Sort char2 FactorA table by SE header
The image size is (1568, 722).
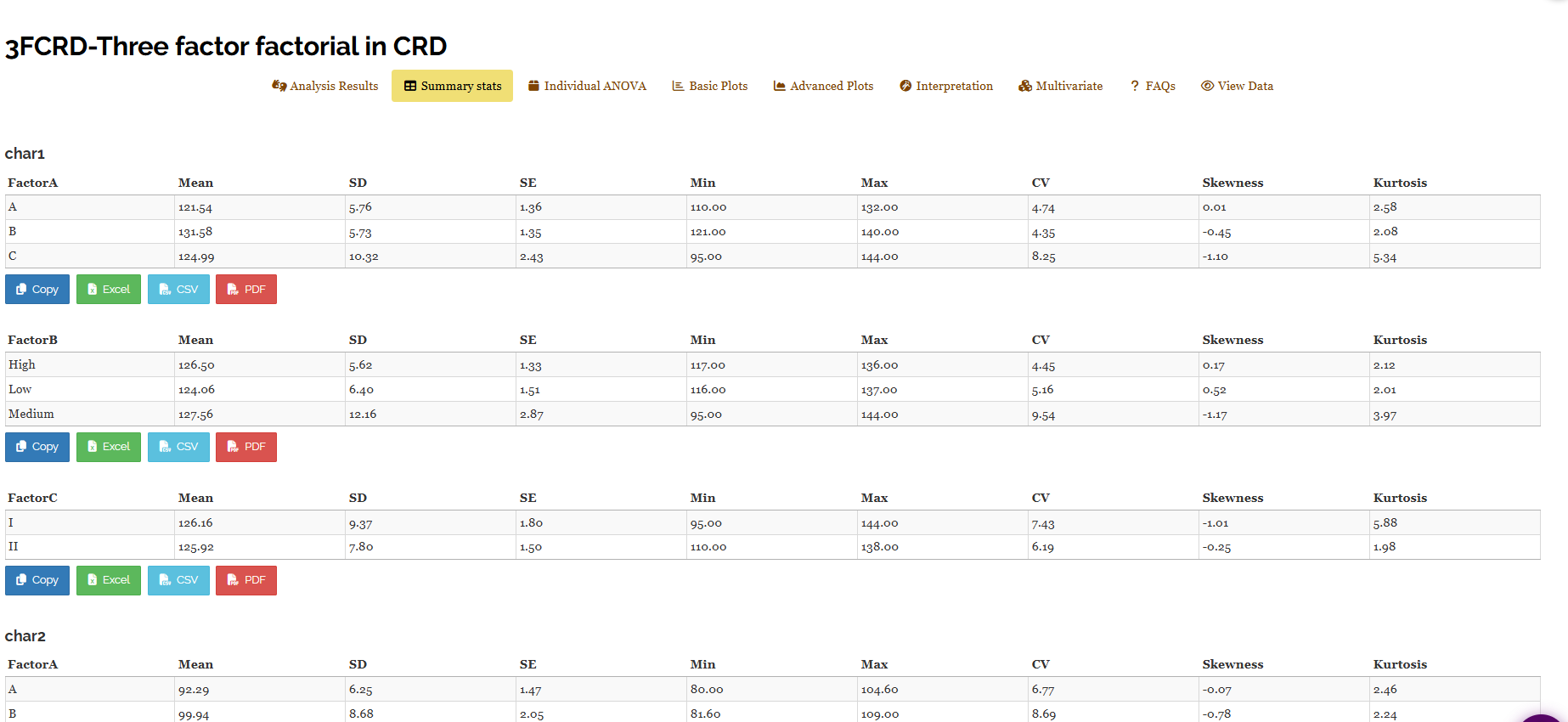[x=528, y=664]
